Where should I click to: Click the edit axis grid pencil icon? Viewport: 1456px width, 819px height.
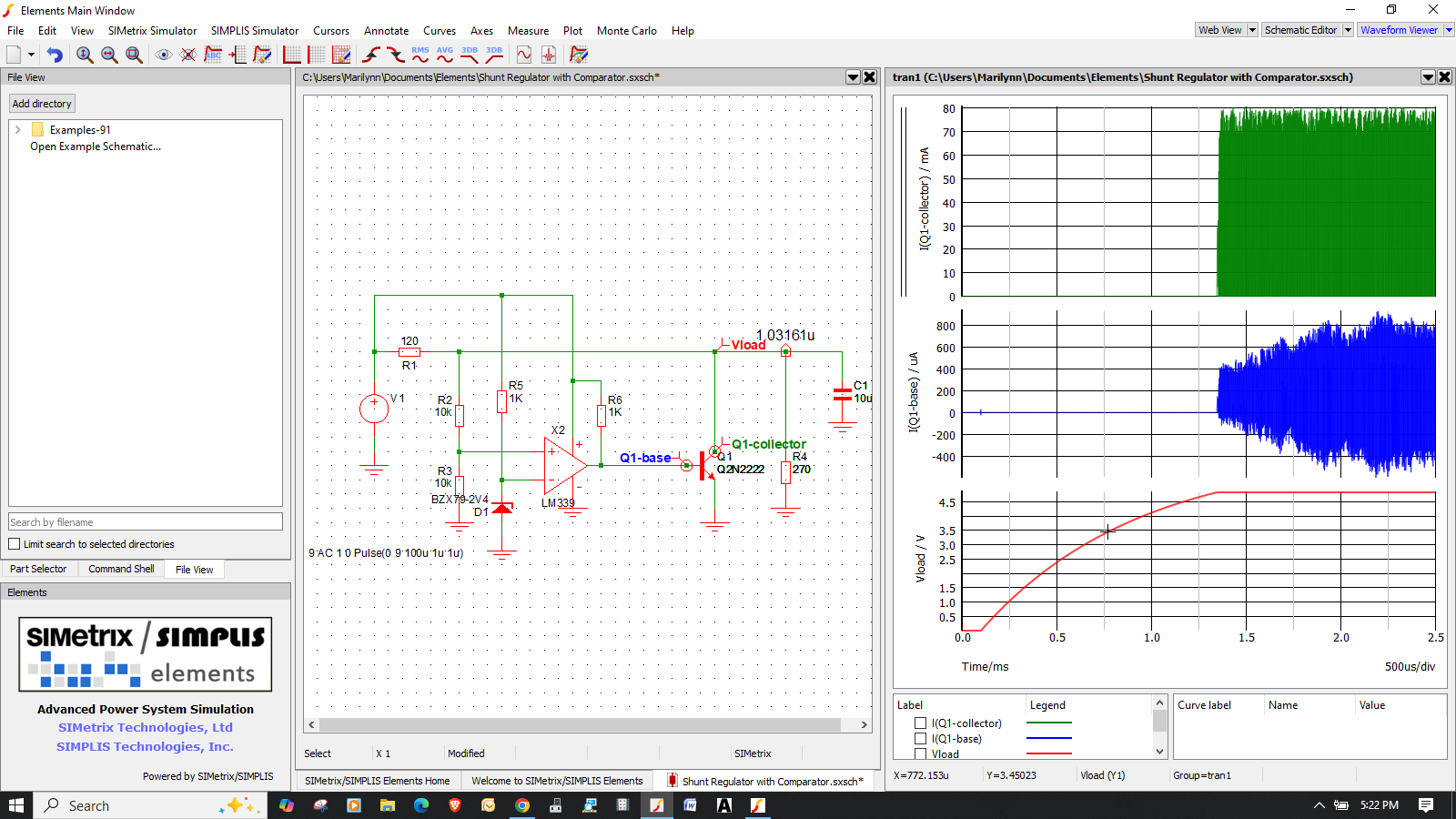(x=341, y=55)
